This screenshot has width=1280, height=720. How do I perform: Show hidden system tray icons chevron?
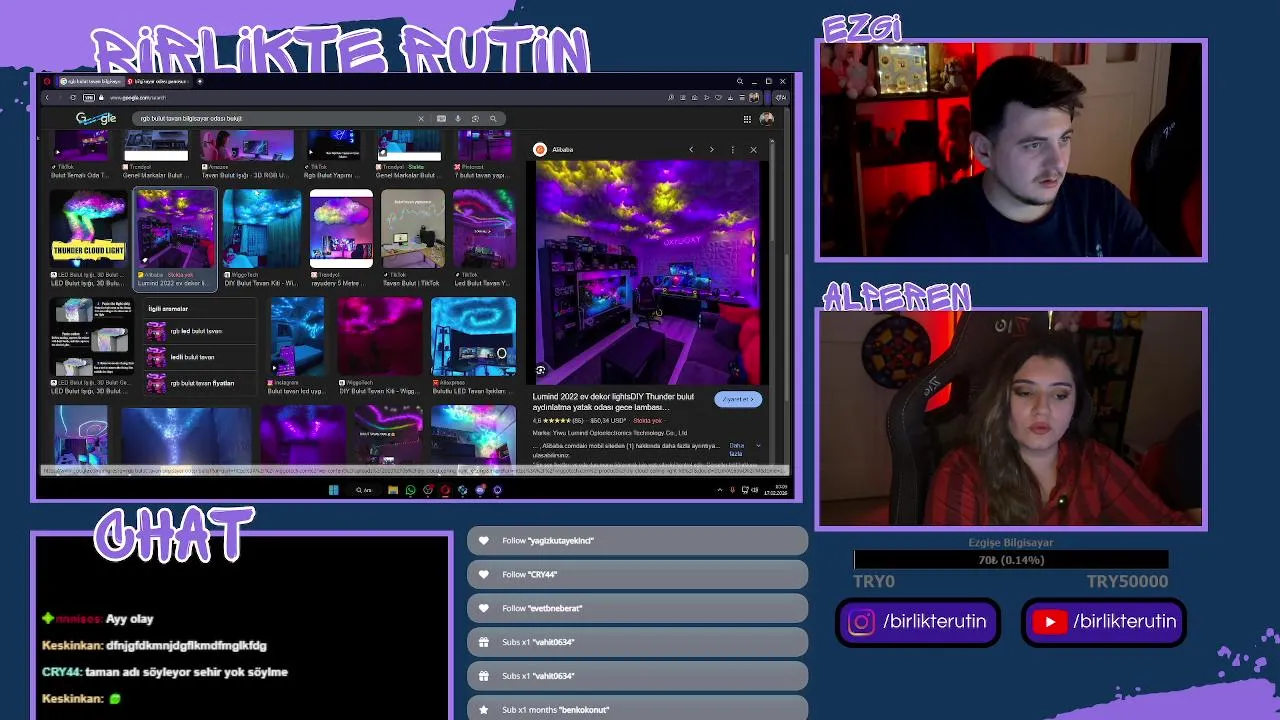point(719,490)
